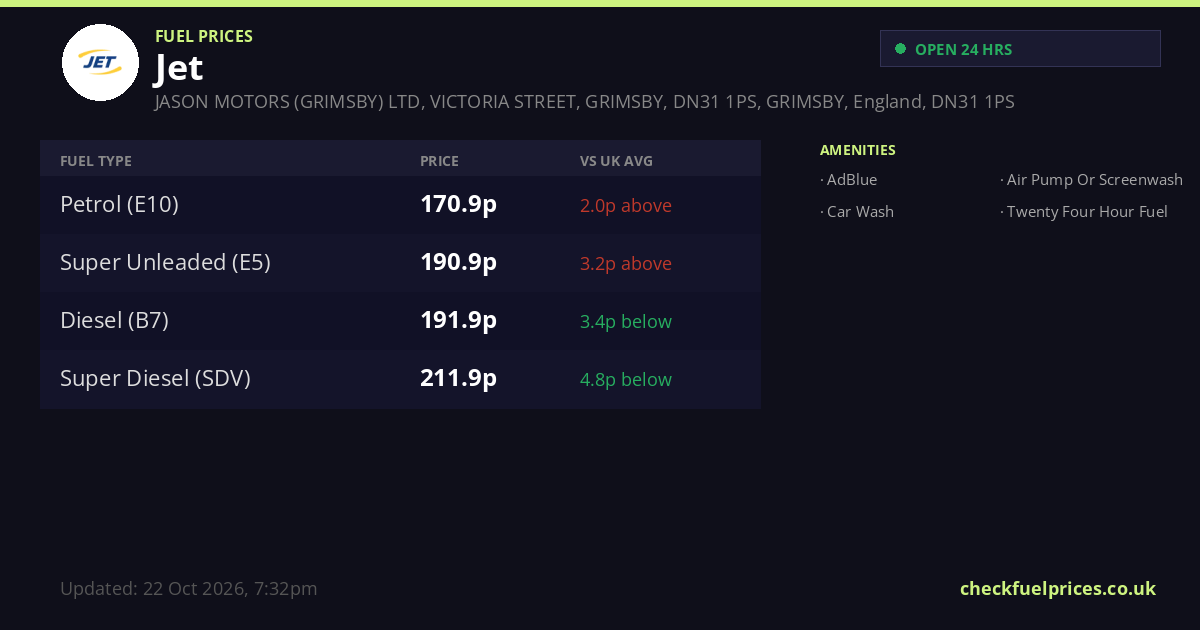Image resolution: width=1200 pixels, height=630 pixels.
Task: Click the PRICE column header
Action: tap(439, 161)
